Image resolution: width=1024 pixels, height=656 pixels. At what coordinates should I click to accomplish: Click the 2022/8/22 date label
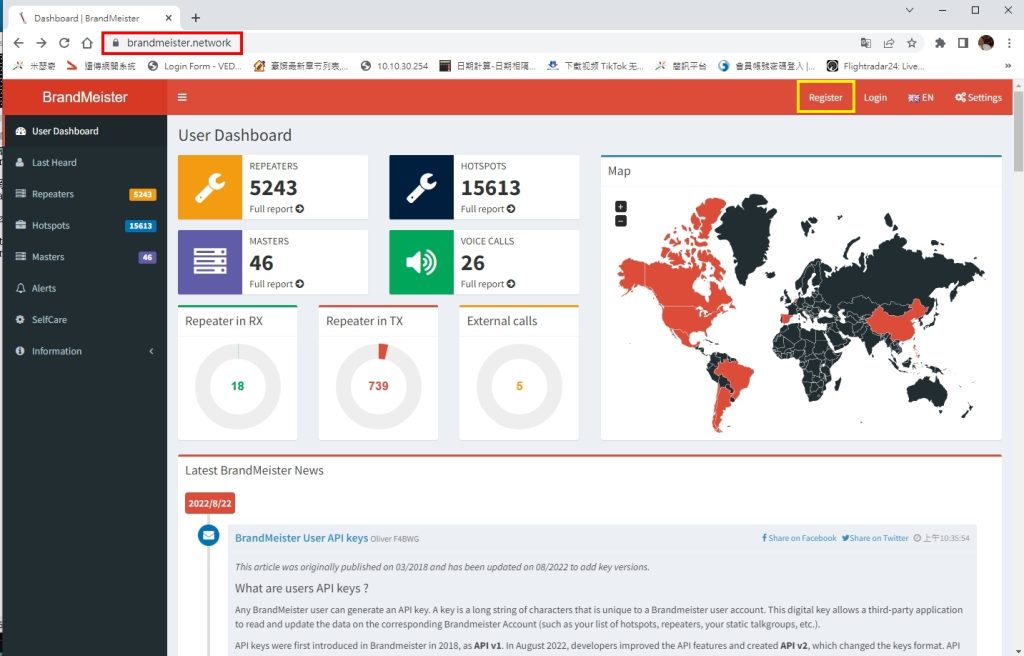(210, 503)
